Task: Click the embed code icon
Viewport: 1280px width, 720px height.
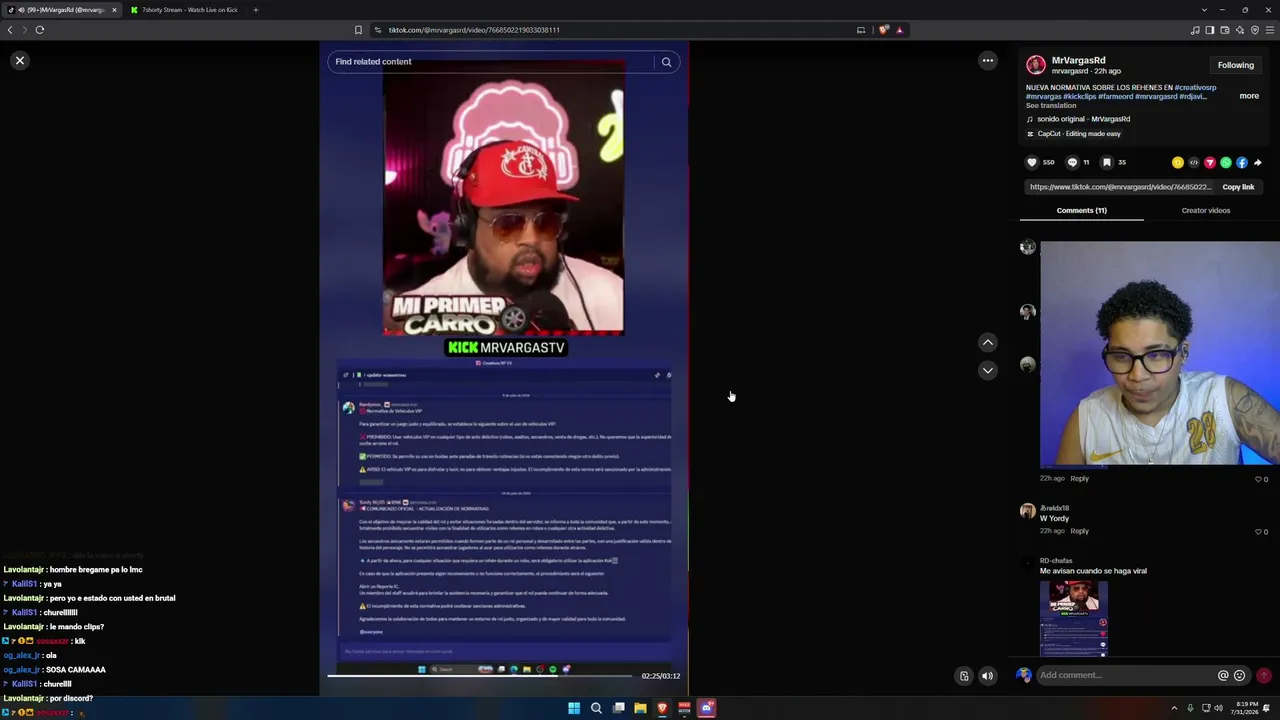Action: (1194, 162)
